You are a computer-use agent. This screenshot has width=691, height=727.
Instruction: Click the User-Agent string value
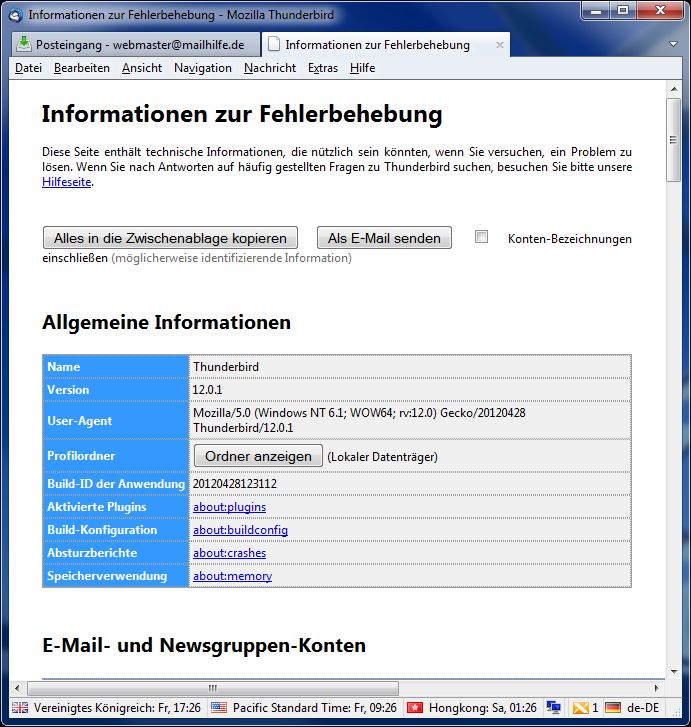(x=359, y=420)
